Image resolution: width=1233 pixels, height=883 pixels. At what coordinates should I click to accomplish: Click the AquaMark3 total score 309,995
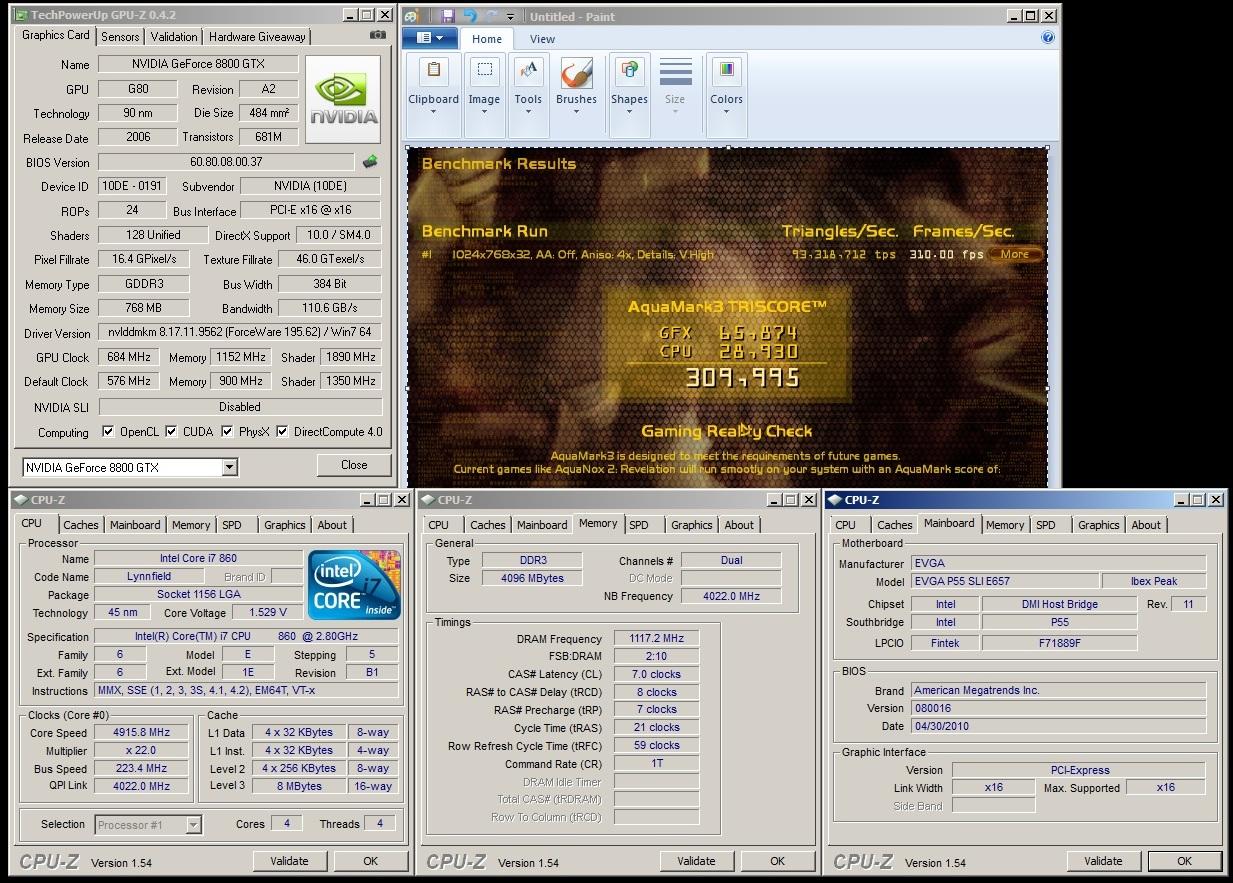pos(741,378)
